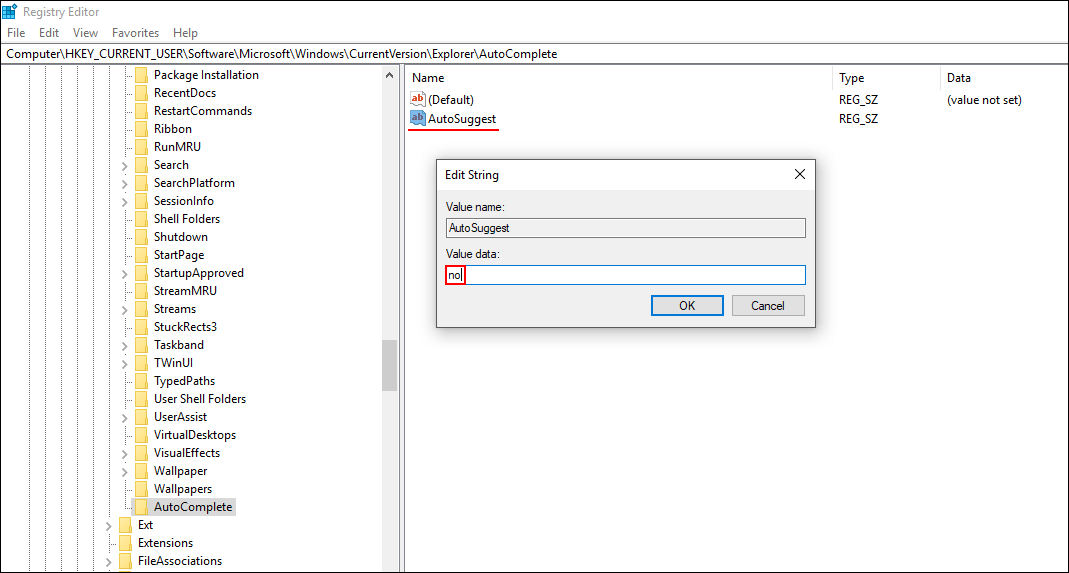Image resolution: width=1069 pixels, height=573 pixels.
Task: Click the User Shell Folders folder icon
Action: pyautogui.click(x=141, y=399)
